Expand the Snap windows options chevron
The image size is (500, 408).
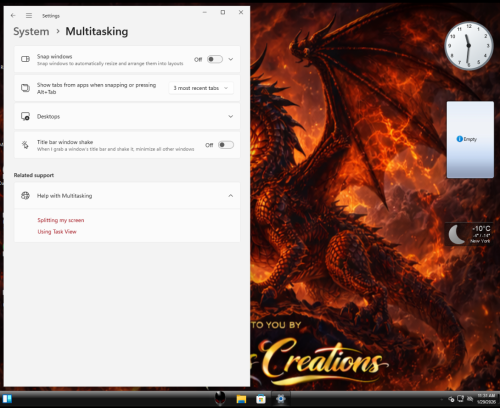tap(231, 59)
